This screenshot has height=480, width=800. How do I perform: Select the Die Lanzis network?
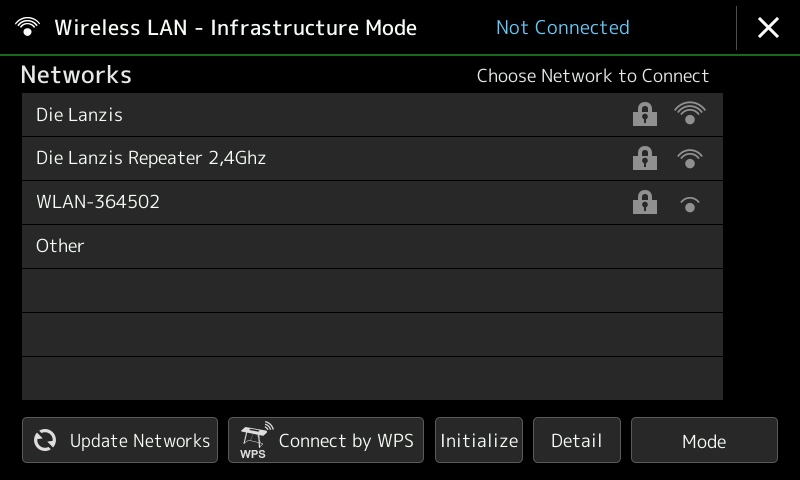[372, 115]
